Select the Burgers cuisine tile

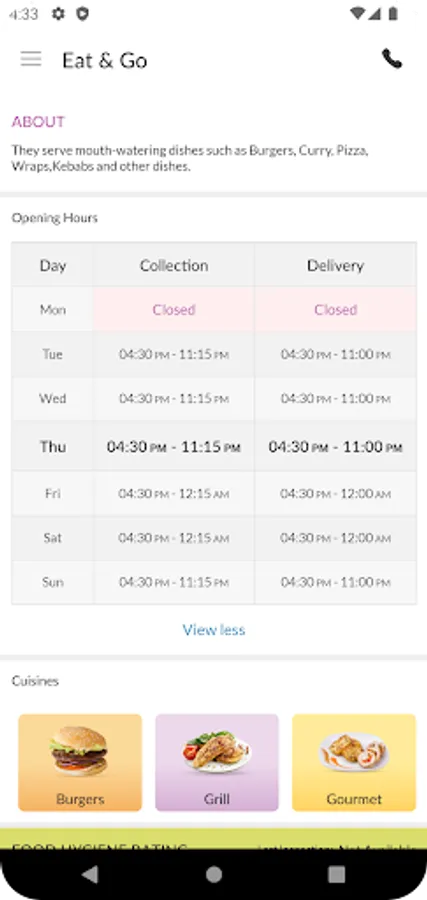[80, 762]
